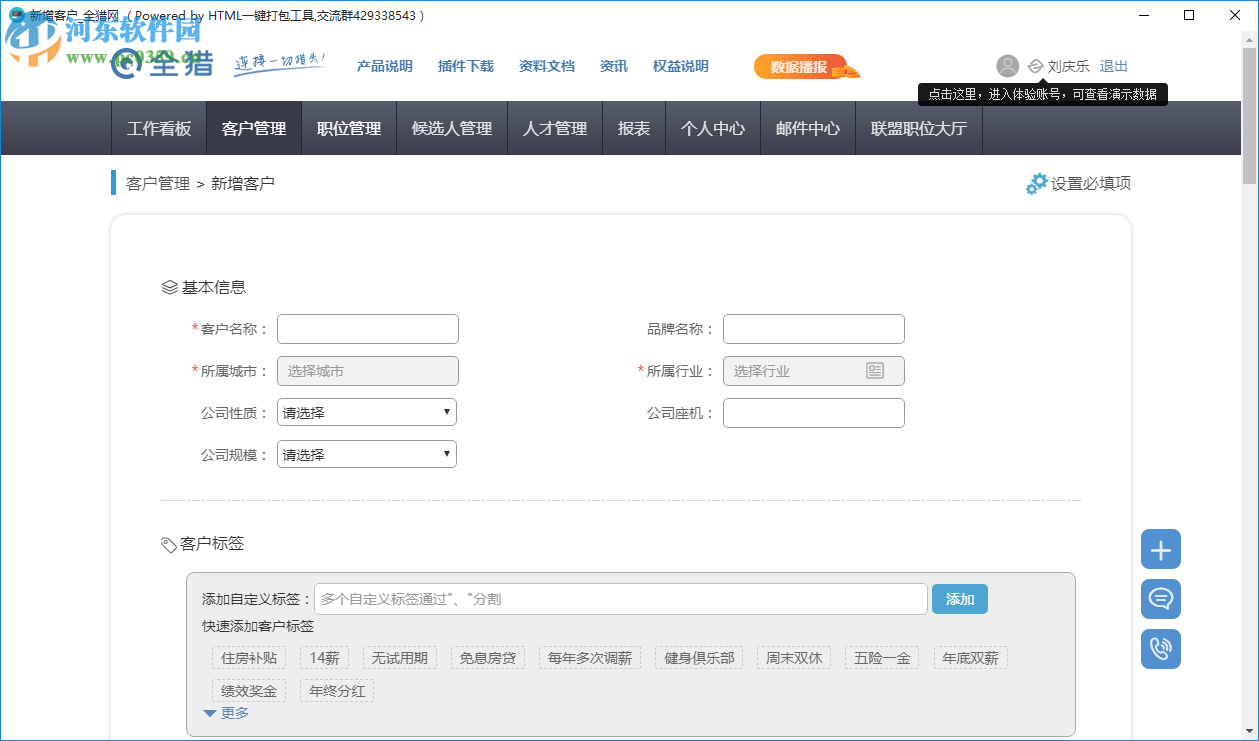
Task: Toggle the 五险一金 customer tag
Action: [881, 657]
